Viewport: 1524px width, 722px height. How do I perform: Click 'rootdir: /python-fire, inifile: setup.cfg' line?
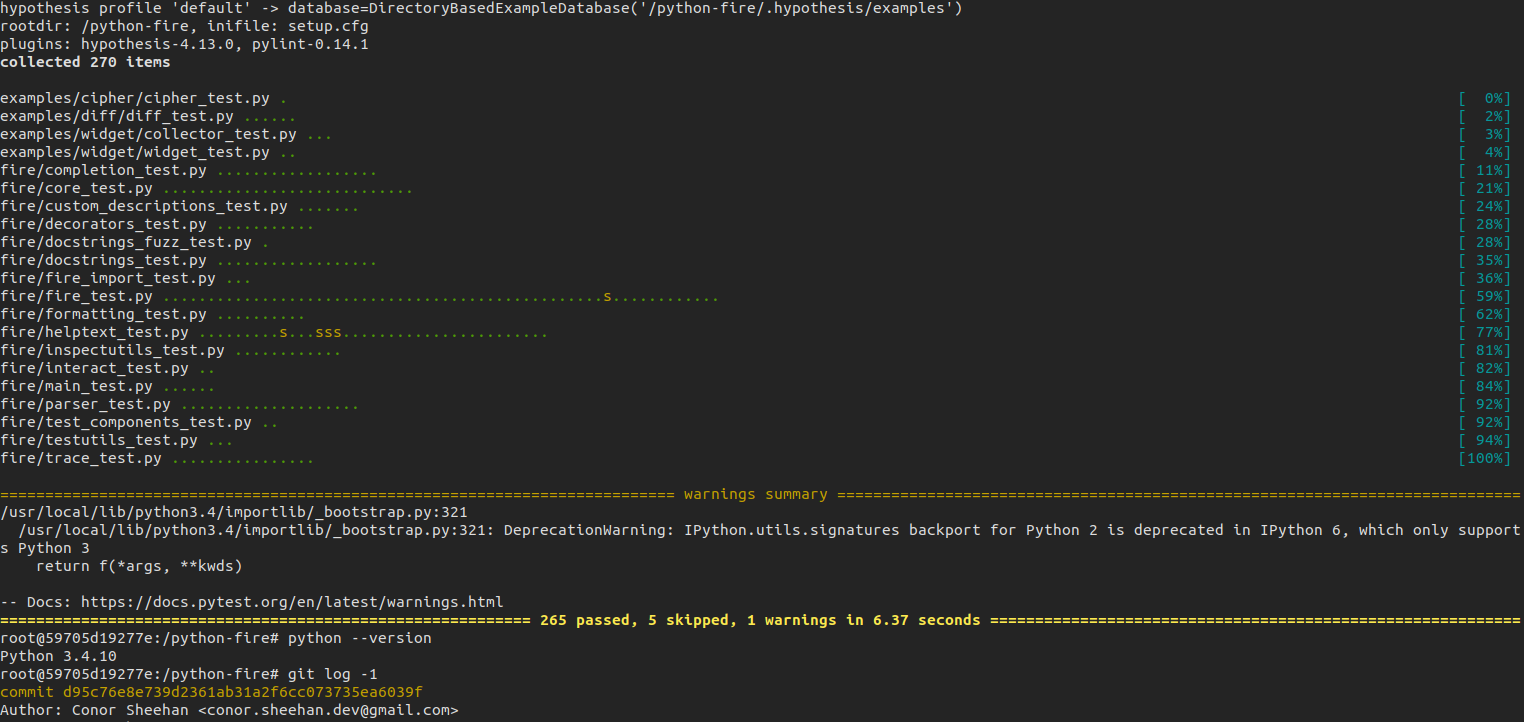[184, 26]
